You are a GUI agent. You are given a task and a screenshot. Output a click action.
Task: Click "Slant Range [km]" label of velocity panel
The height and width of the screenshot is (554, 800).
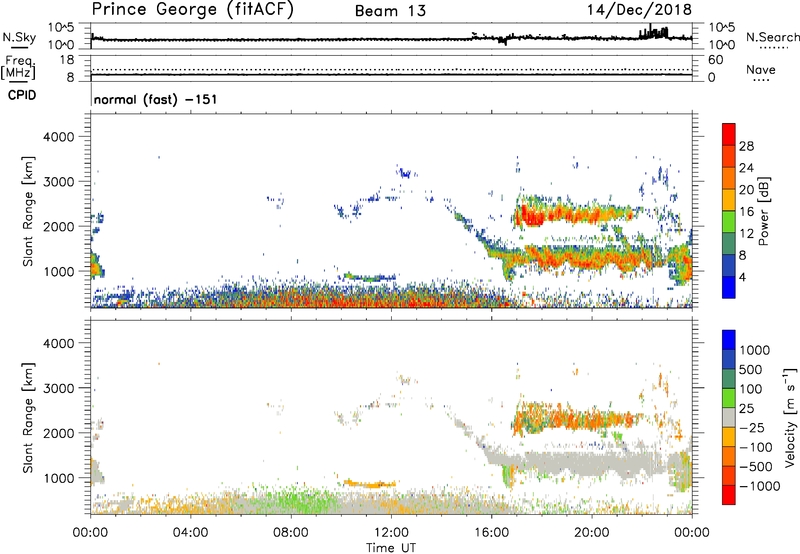tap(28, 418)
